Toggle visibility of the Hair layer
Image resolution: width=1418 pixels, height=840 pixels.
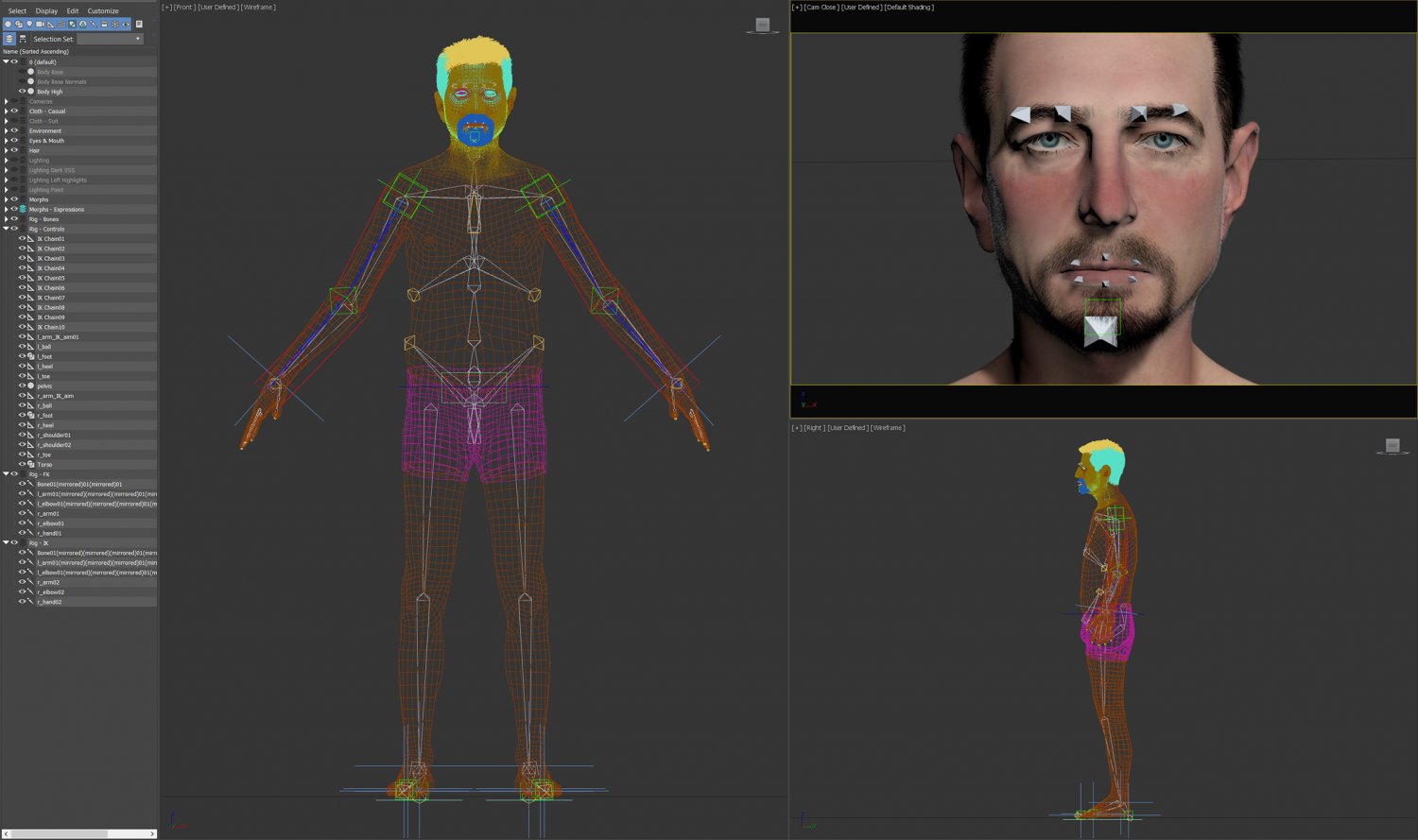pos(14,150)
